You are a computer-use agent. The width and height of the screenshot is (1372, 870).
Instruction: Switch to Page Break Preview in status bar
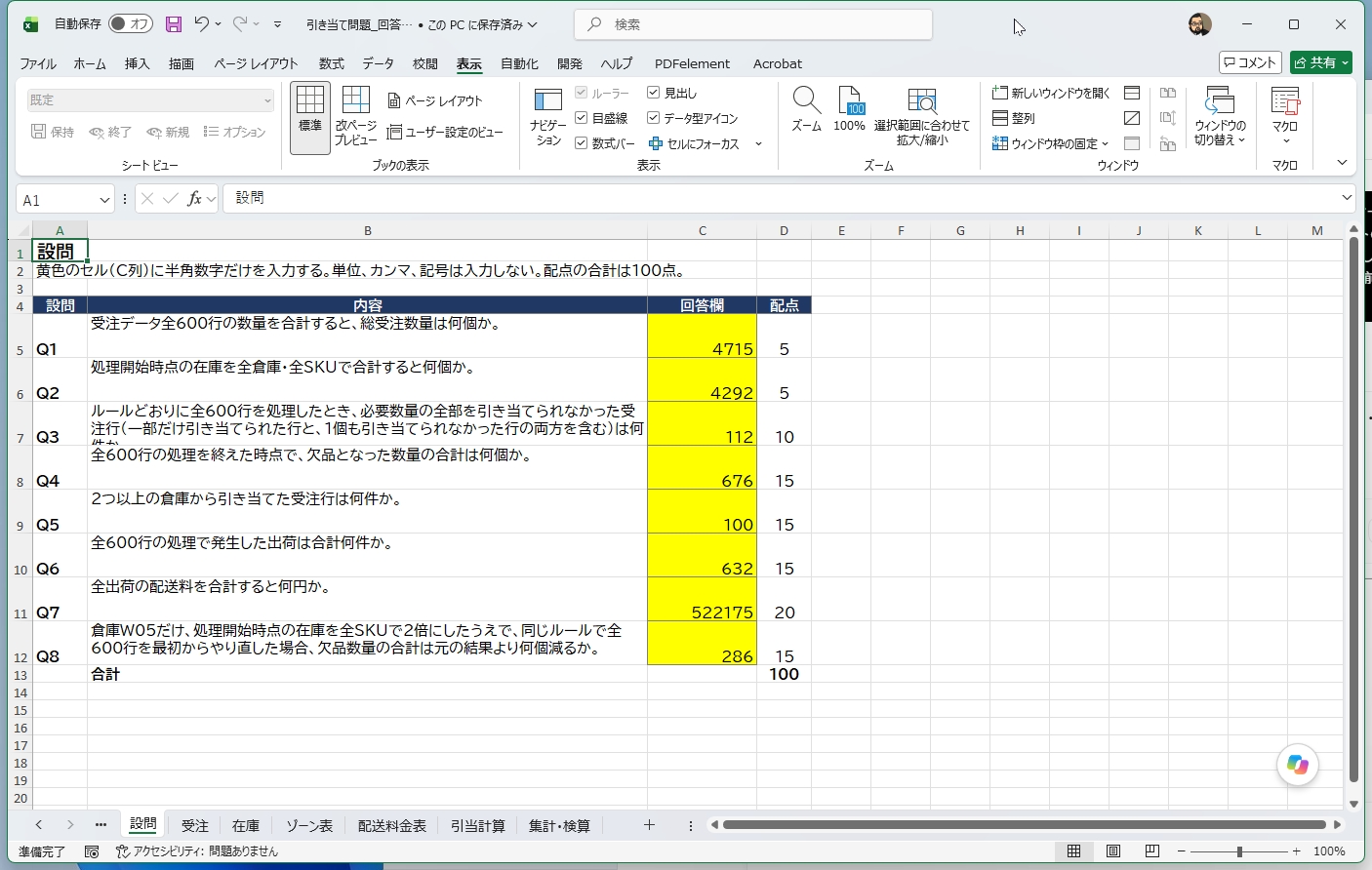[1151, 851]
